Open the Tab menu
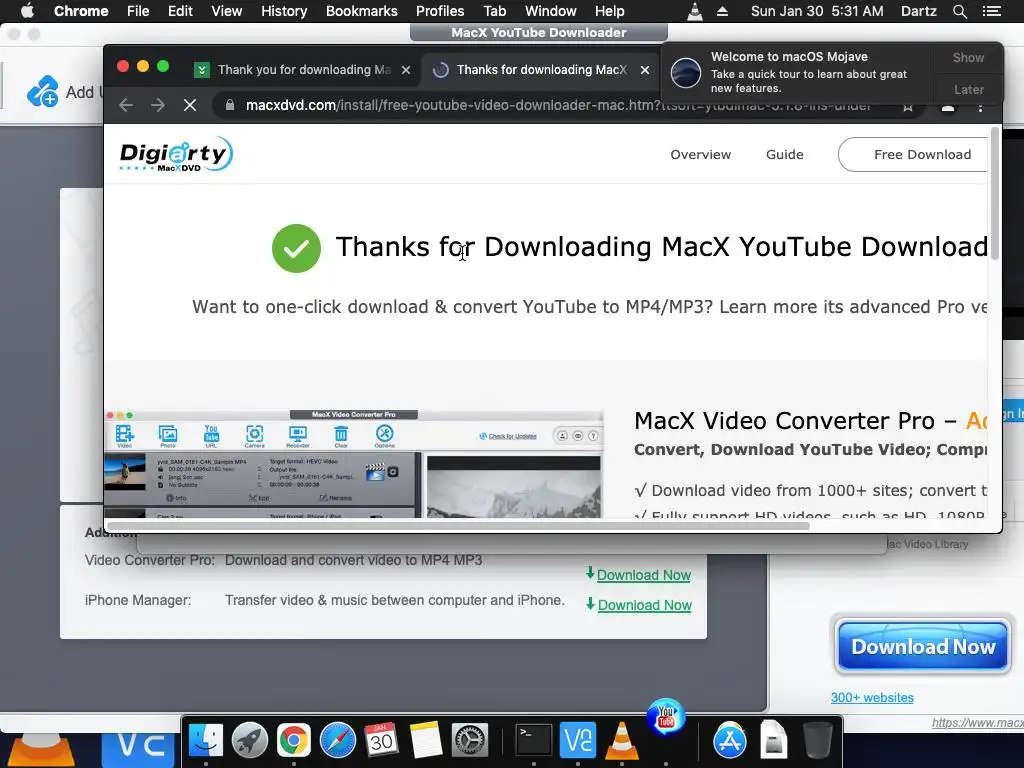Screen dimensions: 1024x768 [x=494, y=11]
